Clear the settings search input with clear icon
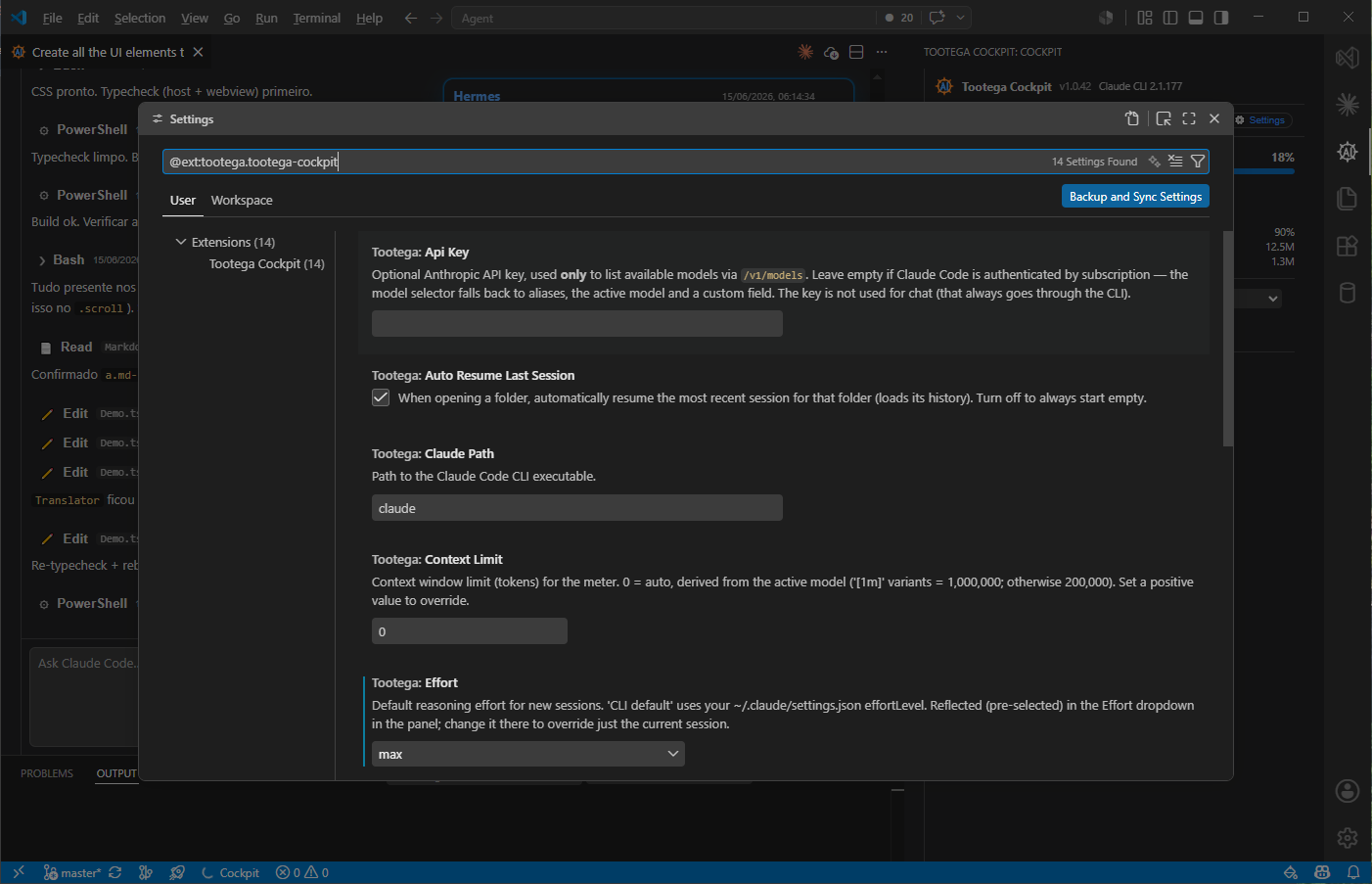1372x884 pixels. pyautogui.click(x=1175, y=162)
